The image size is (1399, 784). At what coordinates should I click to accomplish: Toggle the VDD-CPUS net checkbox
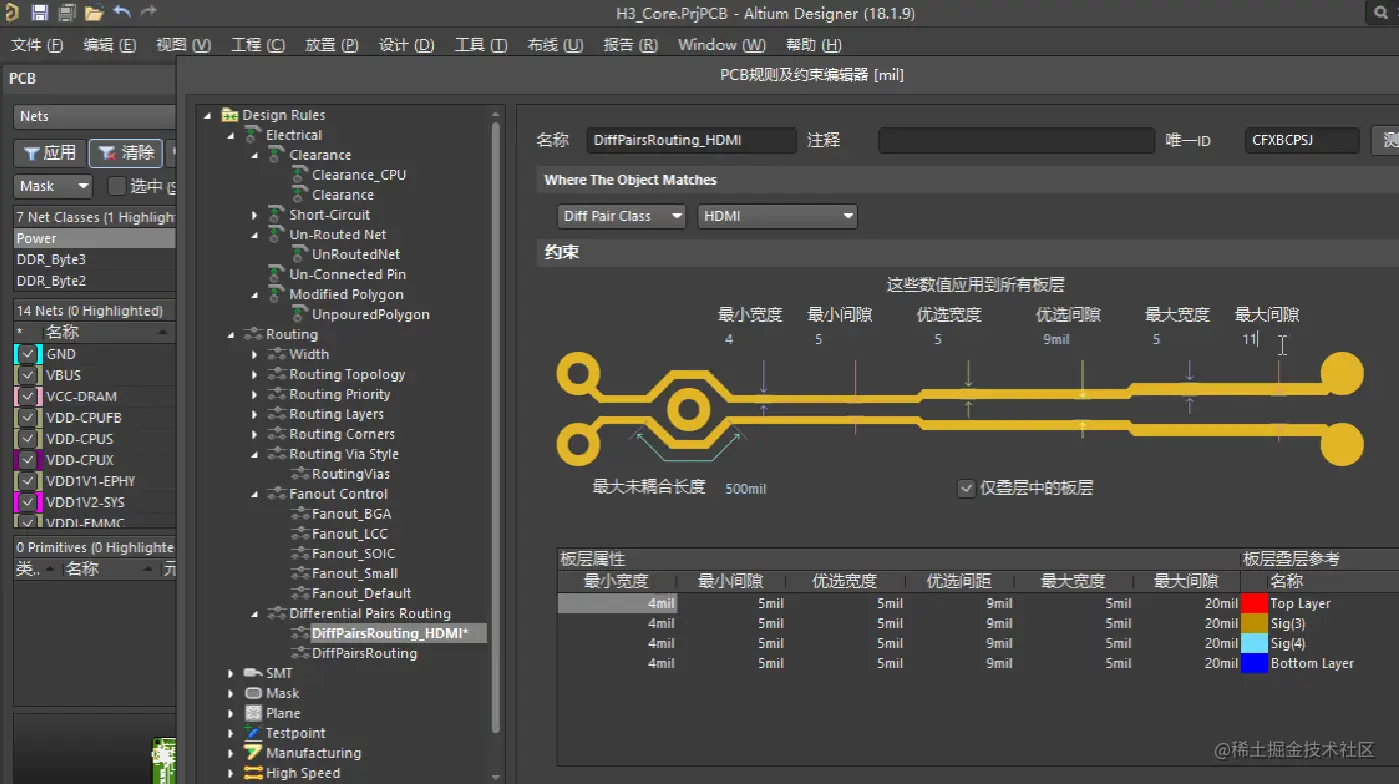(28, 439)
